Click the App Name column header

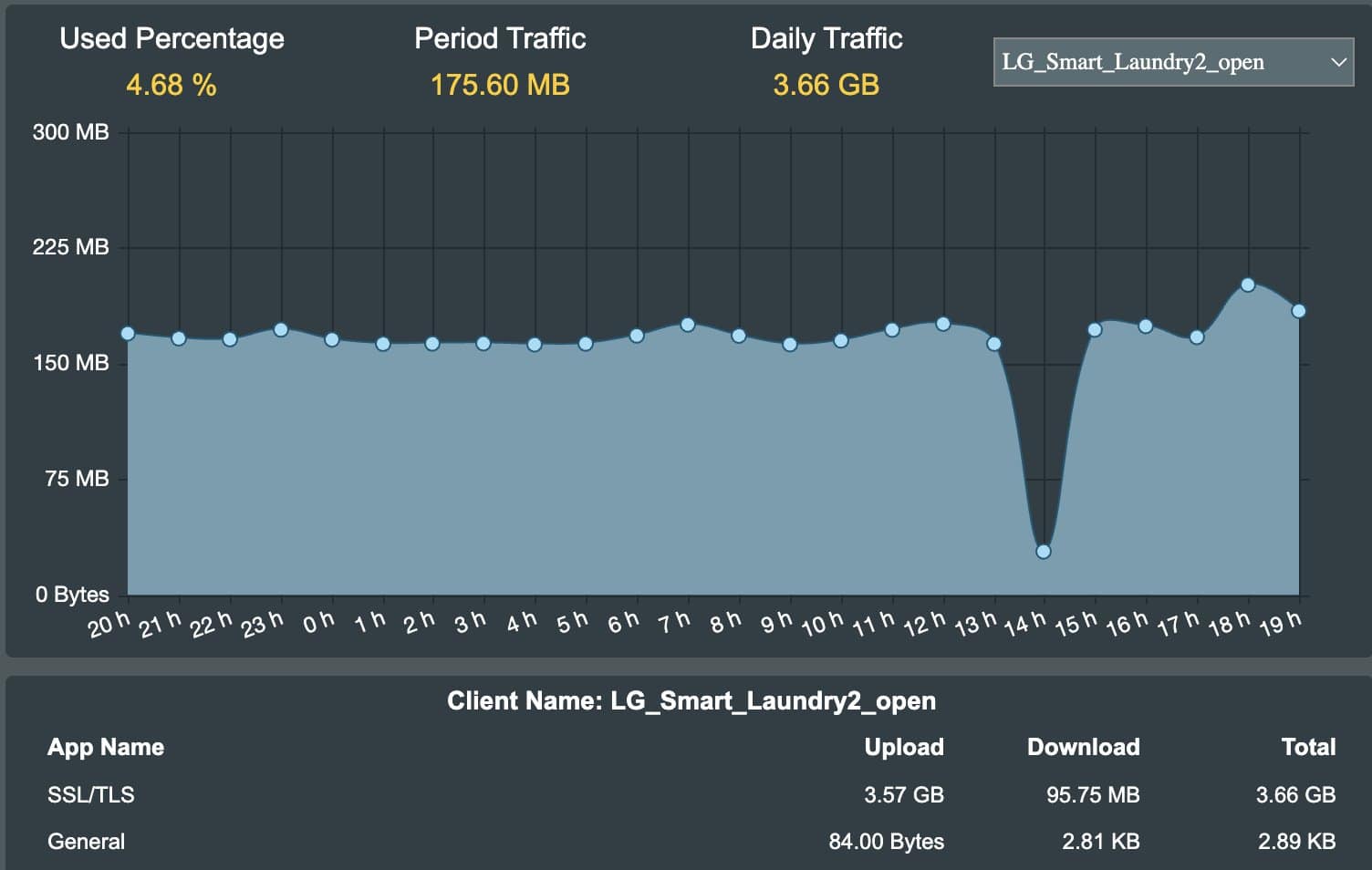coord(106,747)
